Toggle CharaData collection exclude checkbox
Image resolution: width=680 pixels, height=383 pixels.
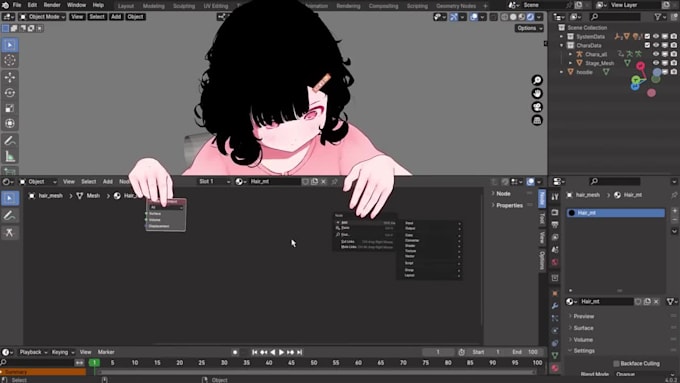click(647, 45)
